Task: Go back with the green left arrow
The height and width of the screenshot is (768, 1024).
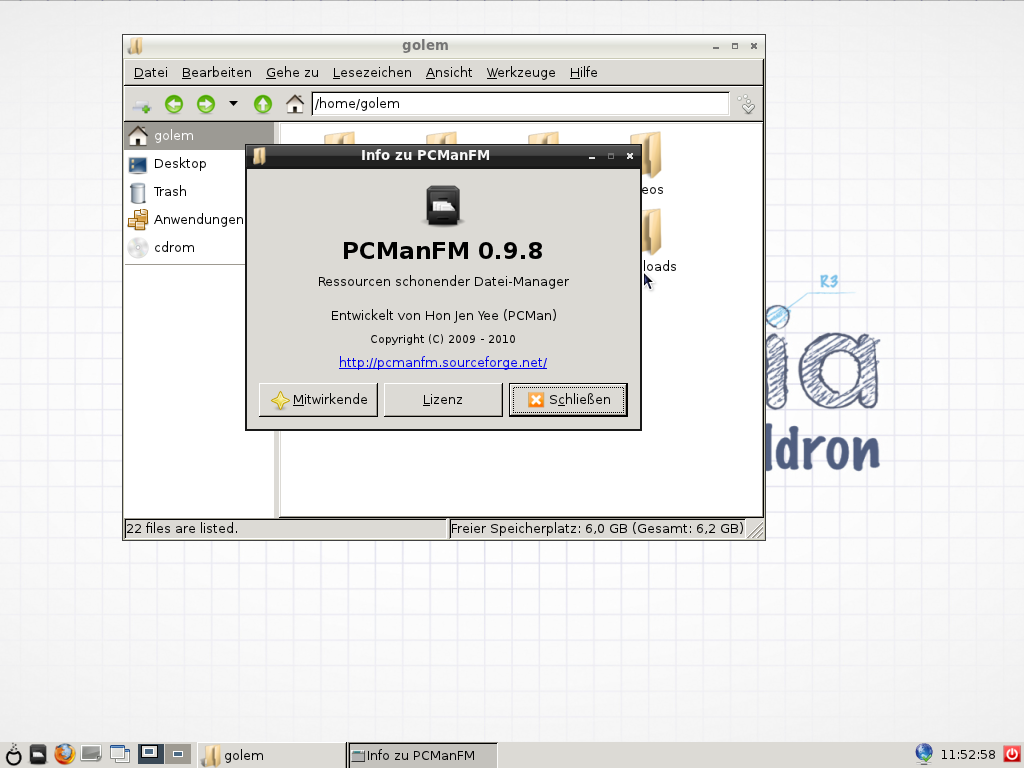Action: (174, 104)
